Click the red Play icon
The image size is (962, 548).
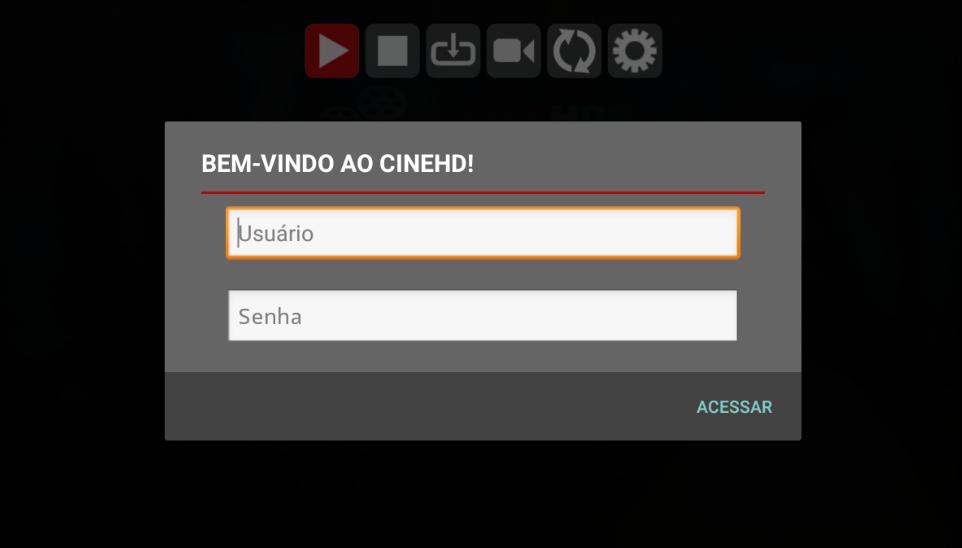click(x=332, y=51)
